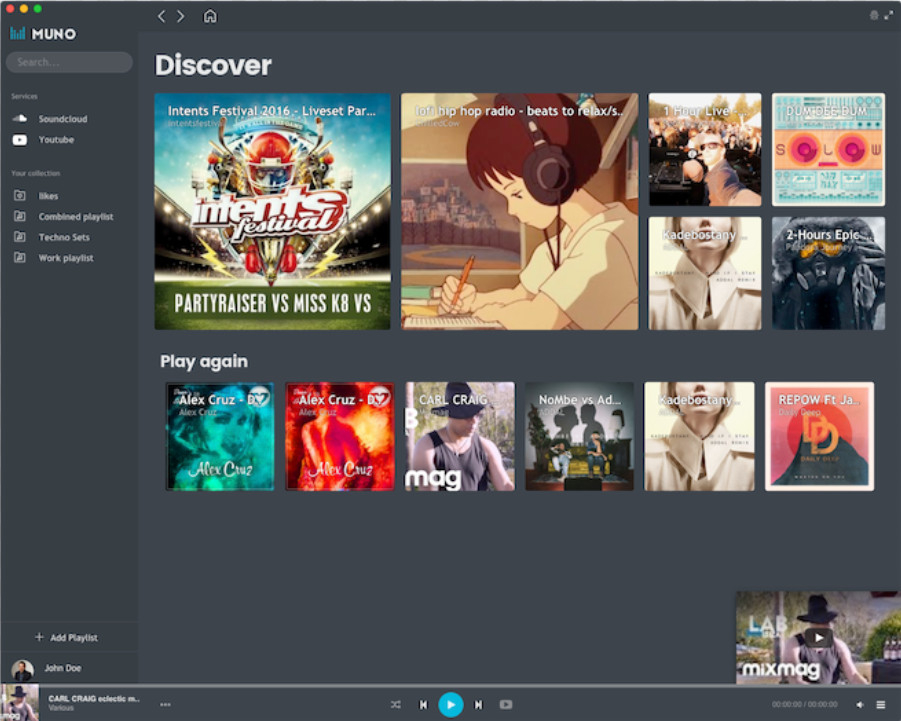The height and width of the screenshot is (721, 901).
Task: Open Combined playlist
Action: (x=76, y=217)
